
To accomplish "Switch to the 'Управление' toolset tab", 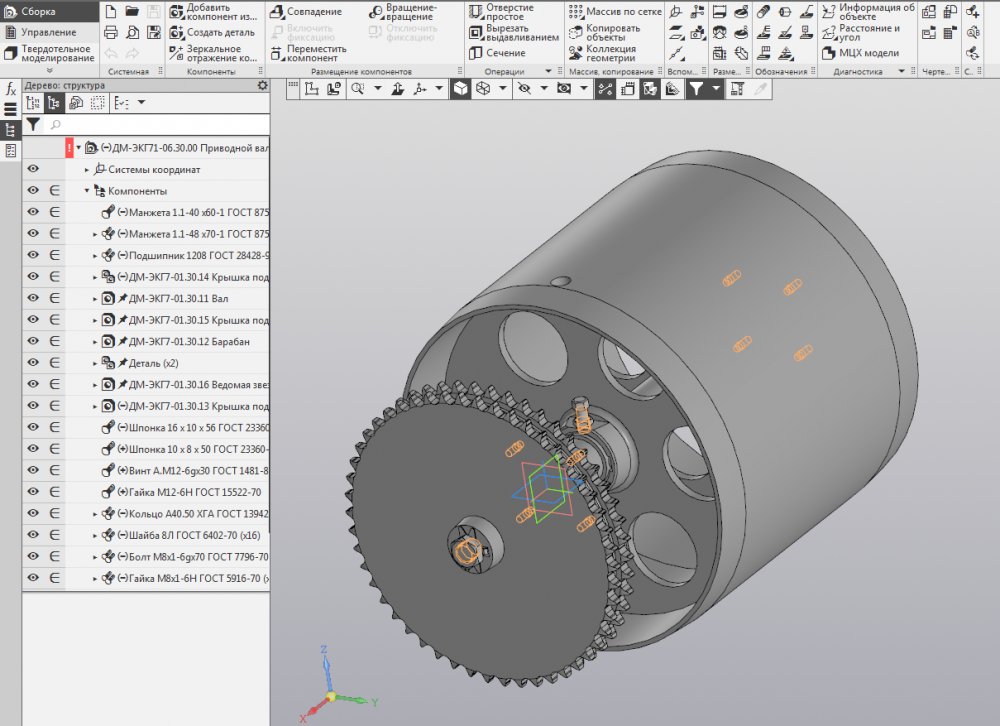I will 48,32.
